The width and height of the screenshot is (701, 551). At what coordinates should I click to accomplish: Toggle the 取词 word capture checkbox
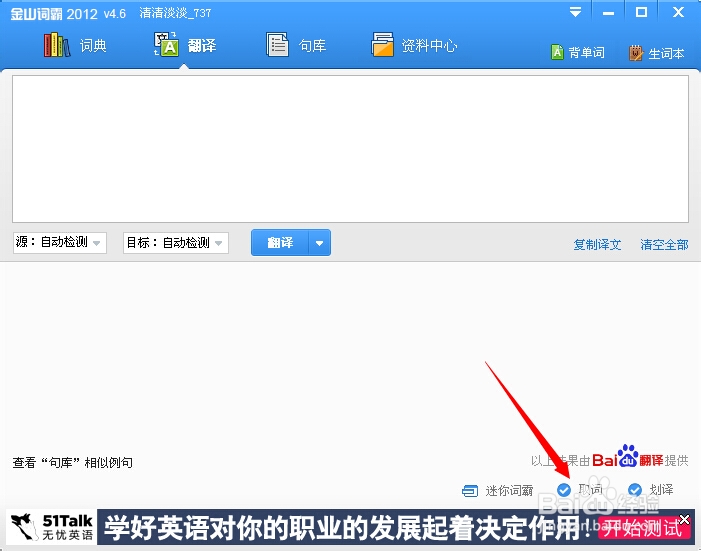564,490
